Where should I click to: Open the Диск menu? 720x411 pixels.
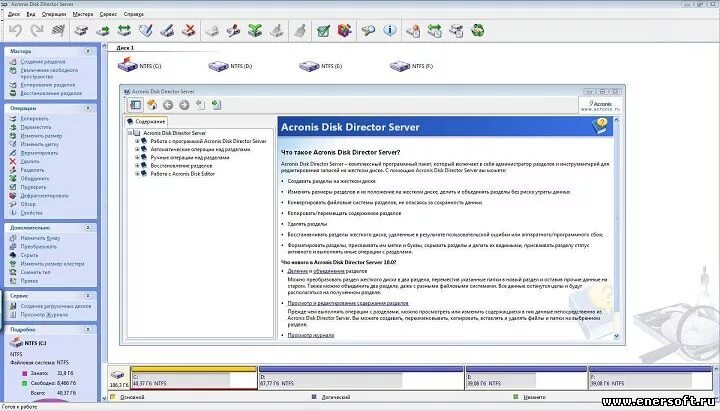pos(14,14)
